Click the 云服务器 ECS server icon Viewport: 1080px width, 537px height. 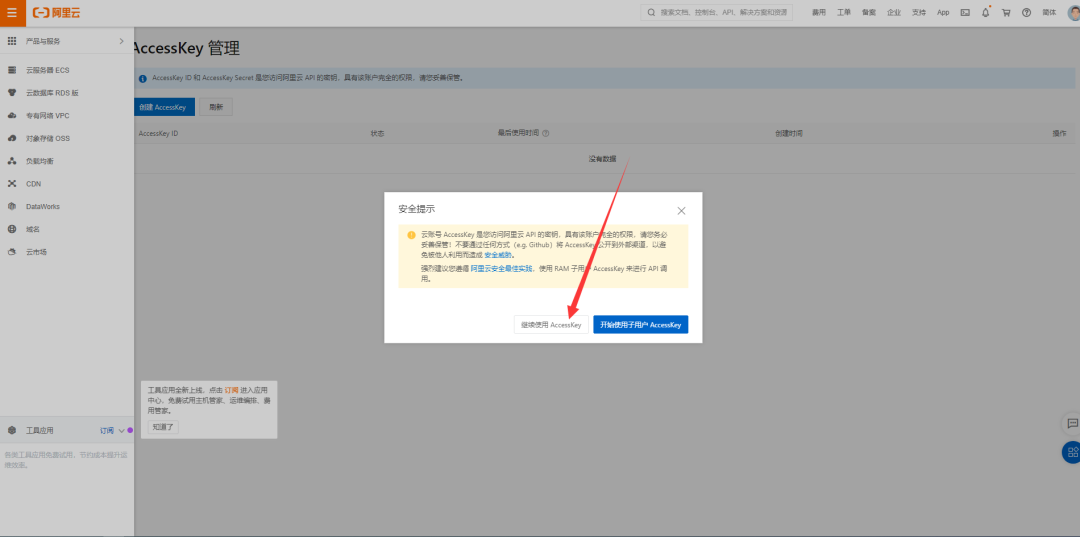[12, 70]
